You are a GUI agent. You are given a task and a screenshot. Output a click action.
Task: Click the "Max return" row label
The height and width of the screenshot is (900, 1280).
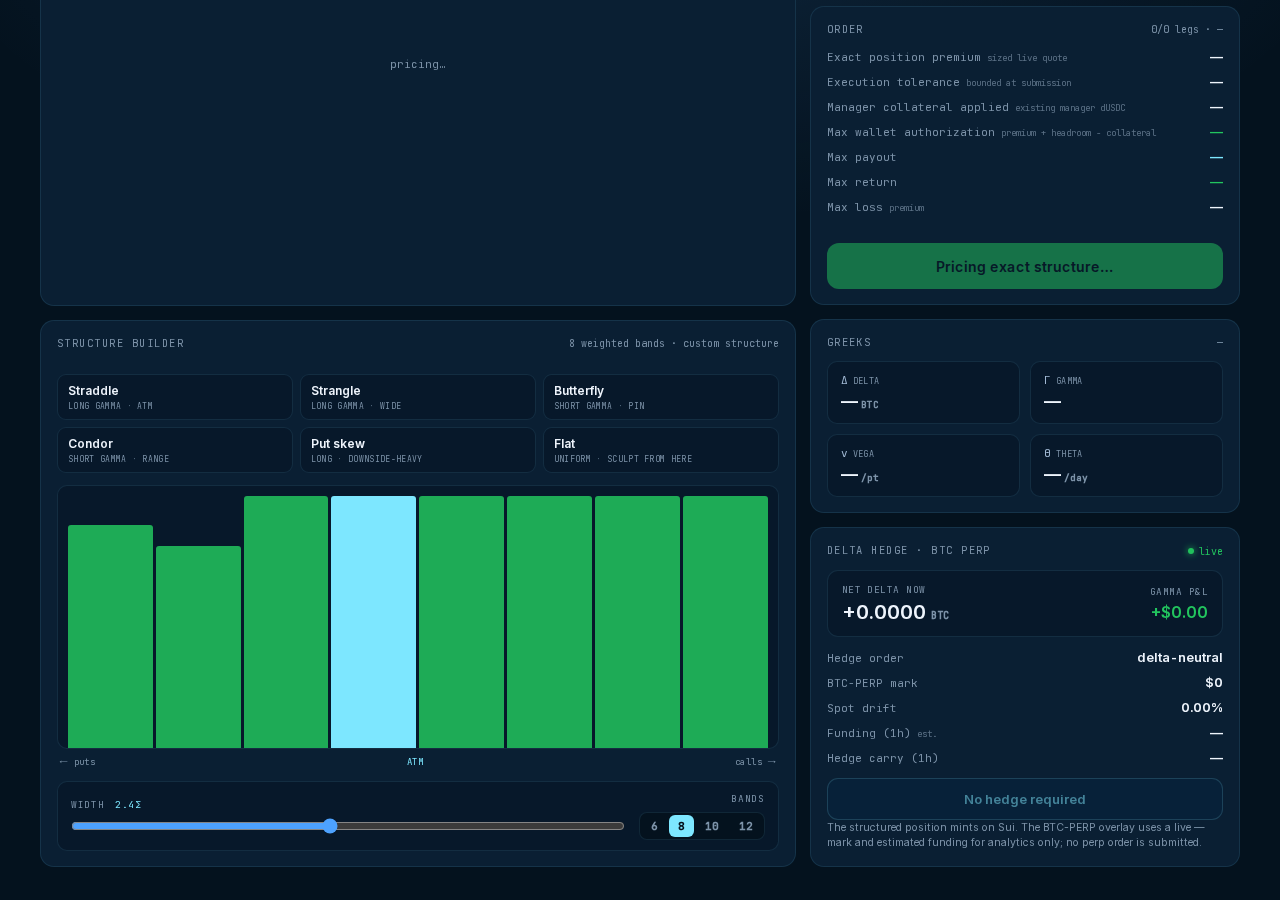tap(862, 182)
